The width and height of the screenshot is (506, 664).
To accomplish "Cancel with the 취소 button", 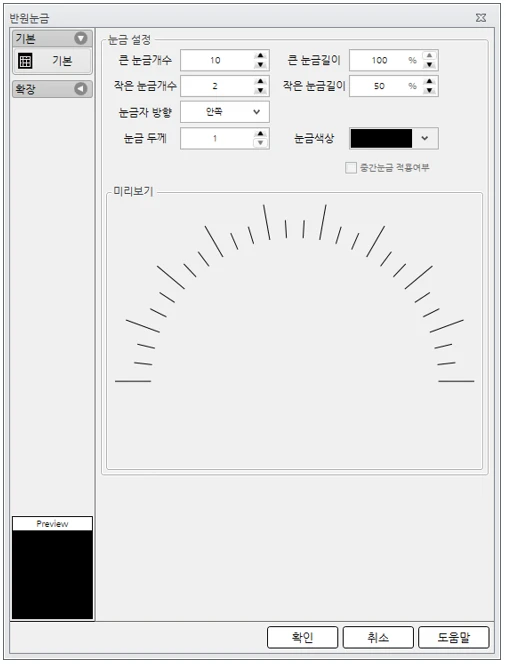I will click(x=378, y=637).
